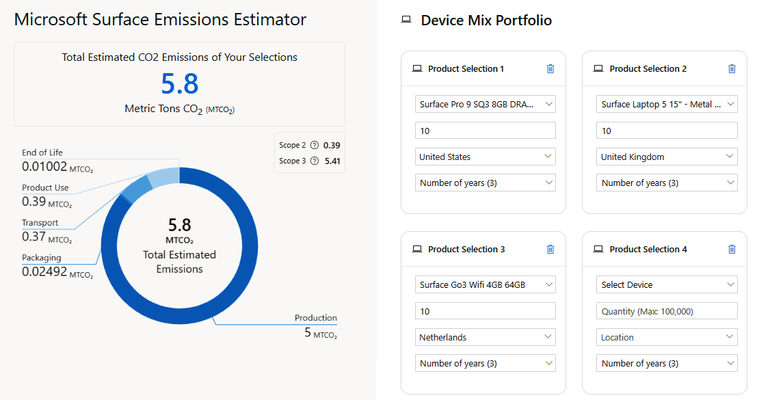The image size is (770, 400).
Task: Click the Device Mix Portfolio heading
Action: [x=486, y=20]
